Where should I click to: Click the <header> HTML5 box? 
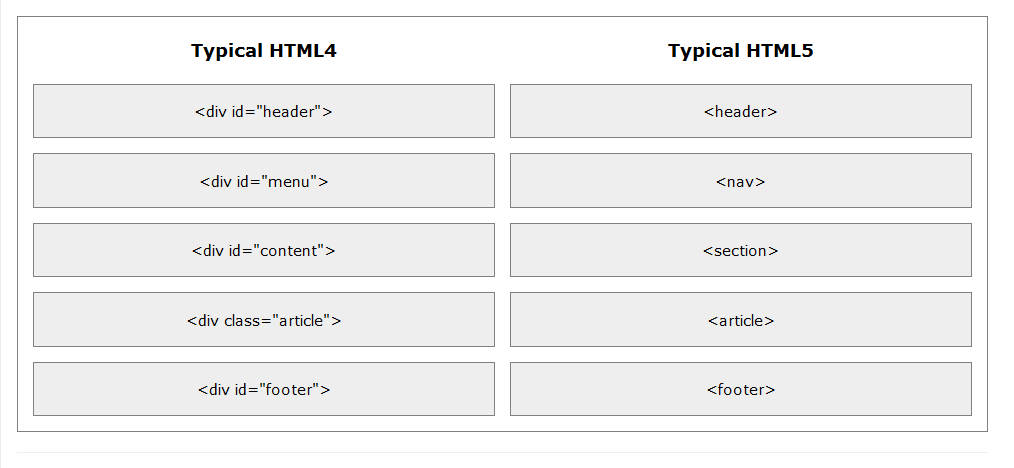tap(740, 111)
